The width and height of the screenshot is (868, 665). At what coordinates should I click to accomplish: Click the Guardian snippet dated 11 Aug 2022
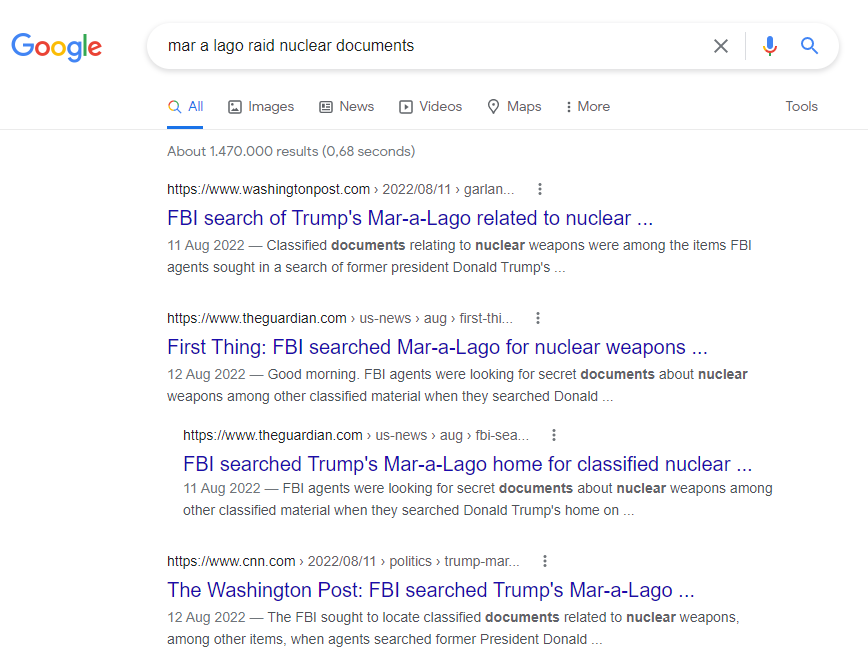478,499
